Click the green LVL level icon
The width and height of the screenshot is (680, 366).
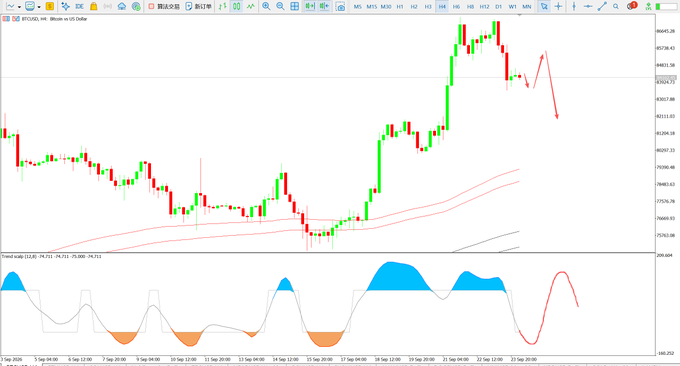[x=648, y=7]
